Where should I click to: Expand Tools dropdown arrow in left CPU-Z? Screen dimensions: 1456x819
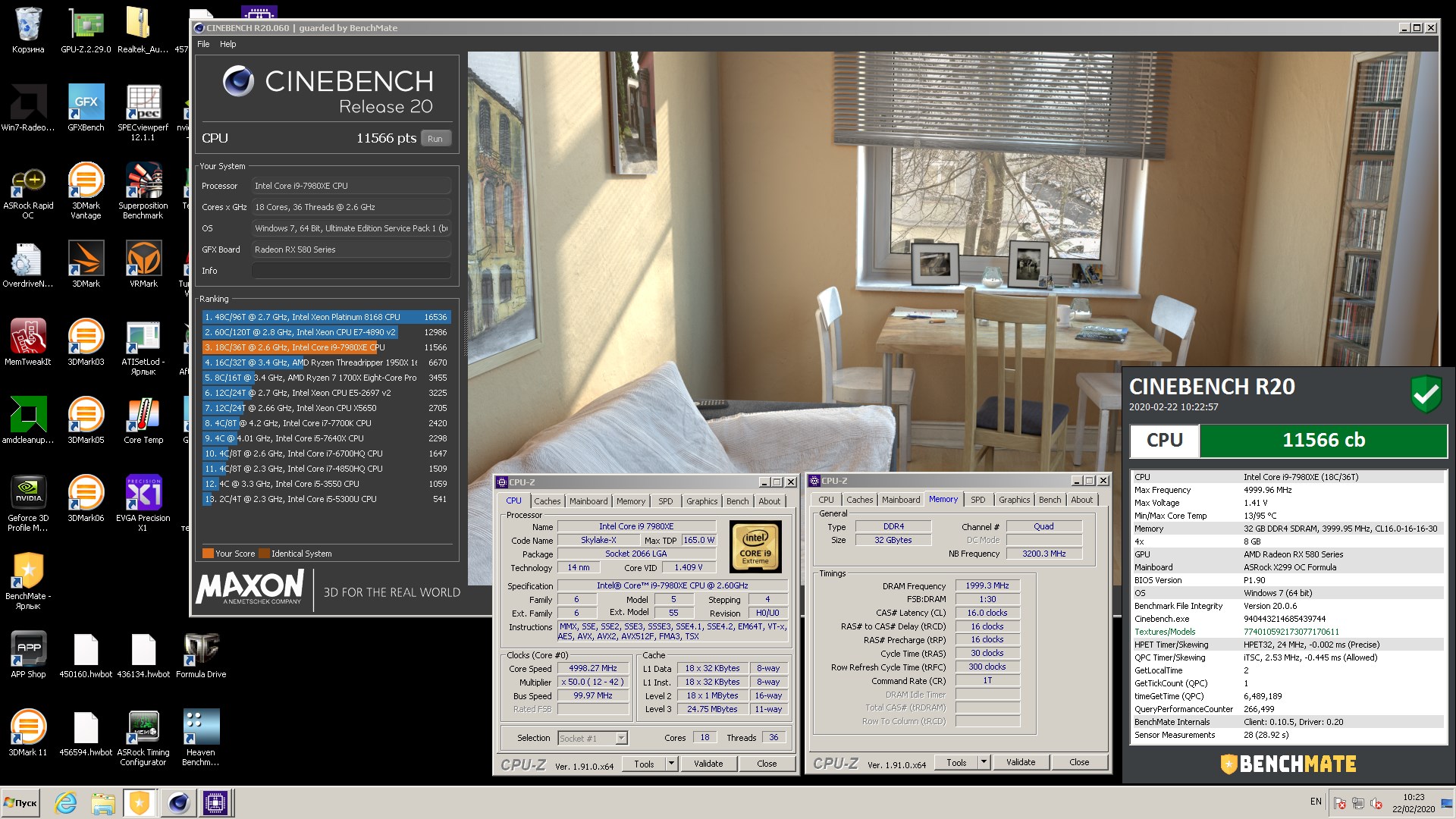coord(671,764)
